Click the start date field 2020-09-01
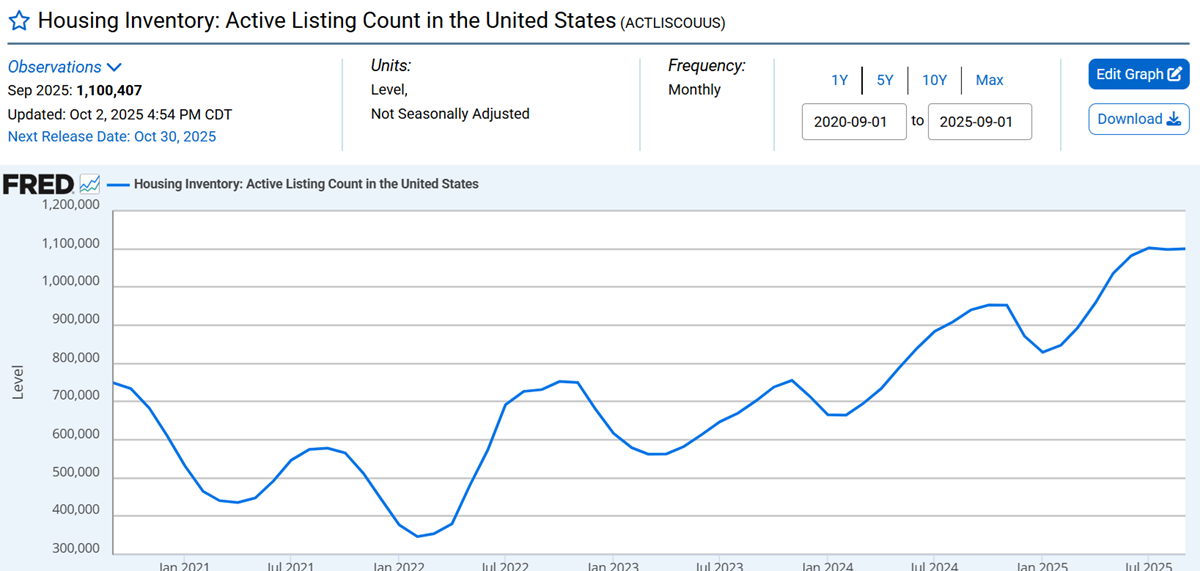The height and width of the screenshot is (571, 1200). point(854,121)
